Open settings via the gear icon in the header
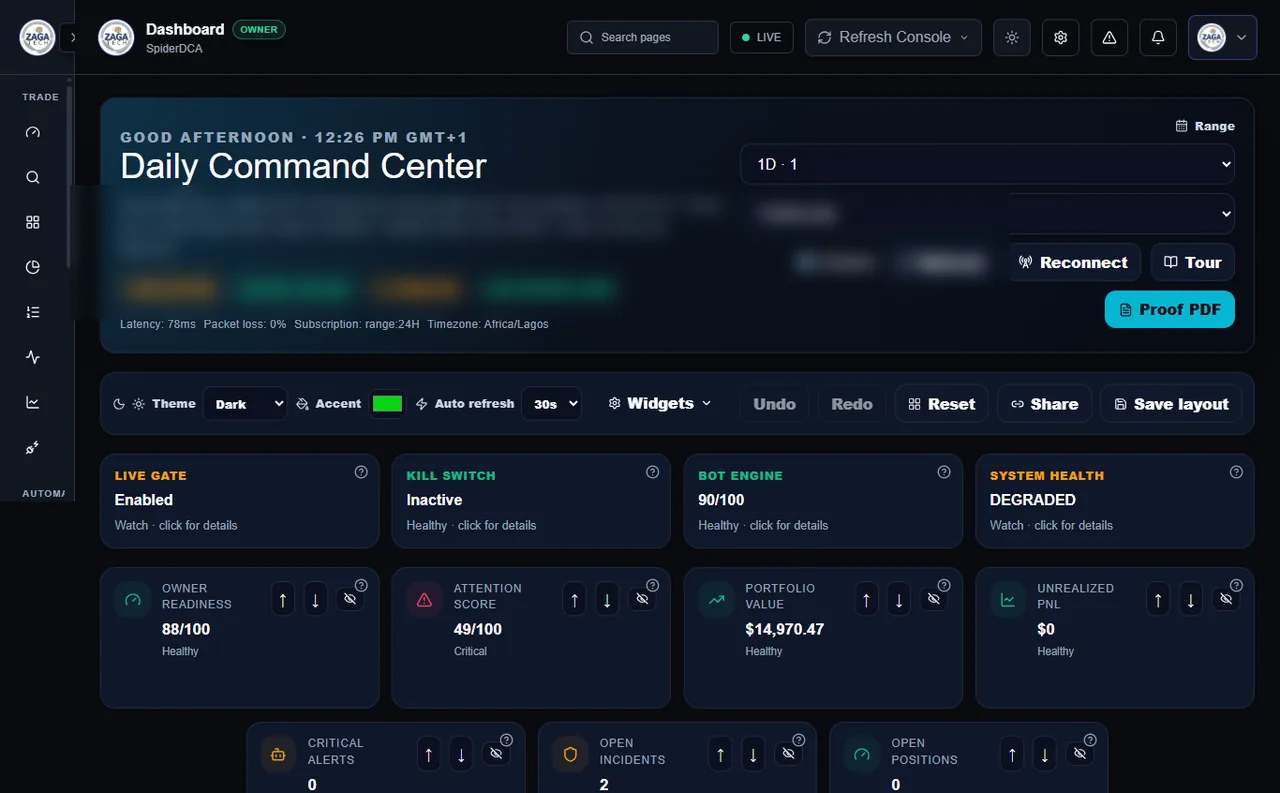This screenshot has width=1280, height=793. pos(1061,37)
